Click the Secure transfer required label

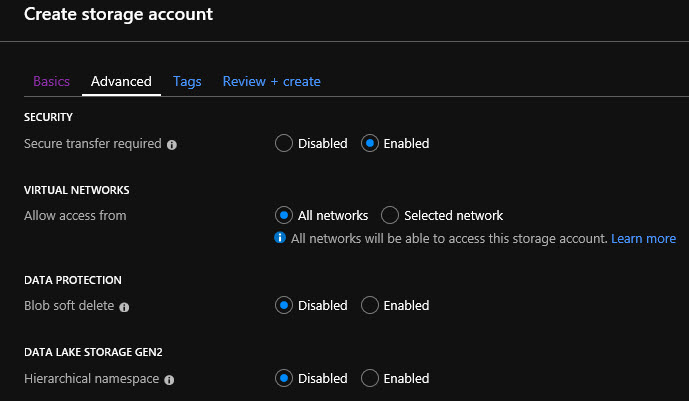(x=93, y=144)
